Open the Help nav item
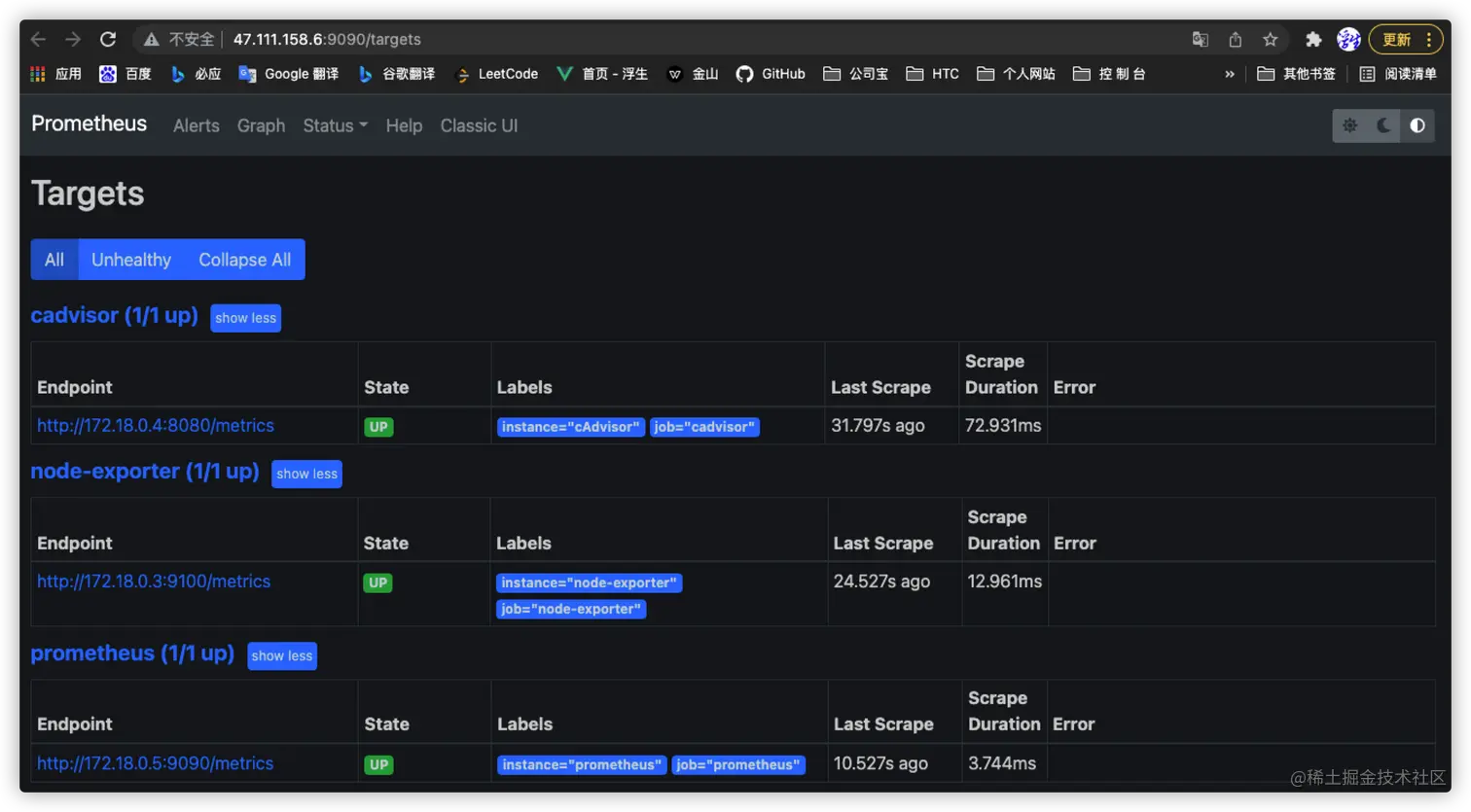 pyautogui.click(x=404, y=125)
